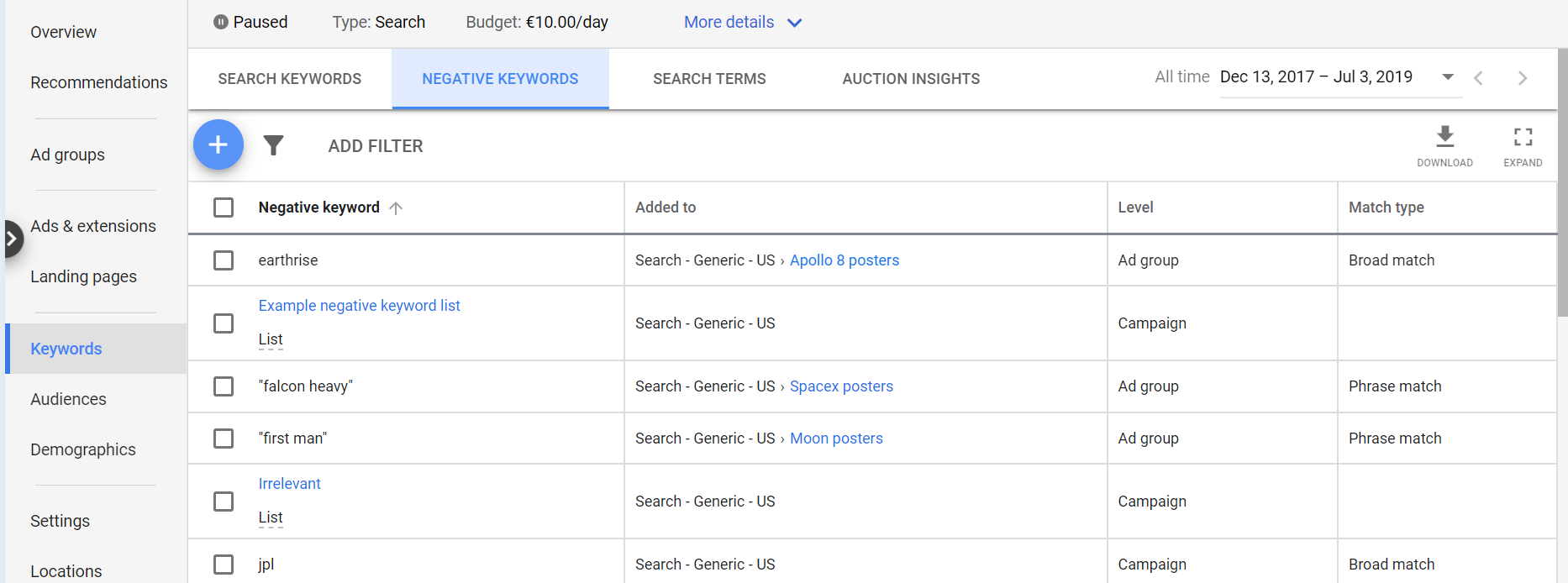1568x583 pixels.
Task: Select all rows with header checkbox
Action: coord(224,207)
